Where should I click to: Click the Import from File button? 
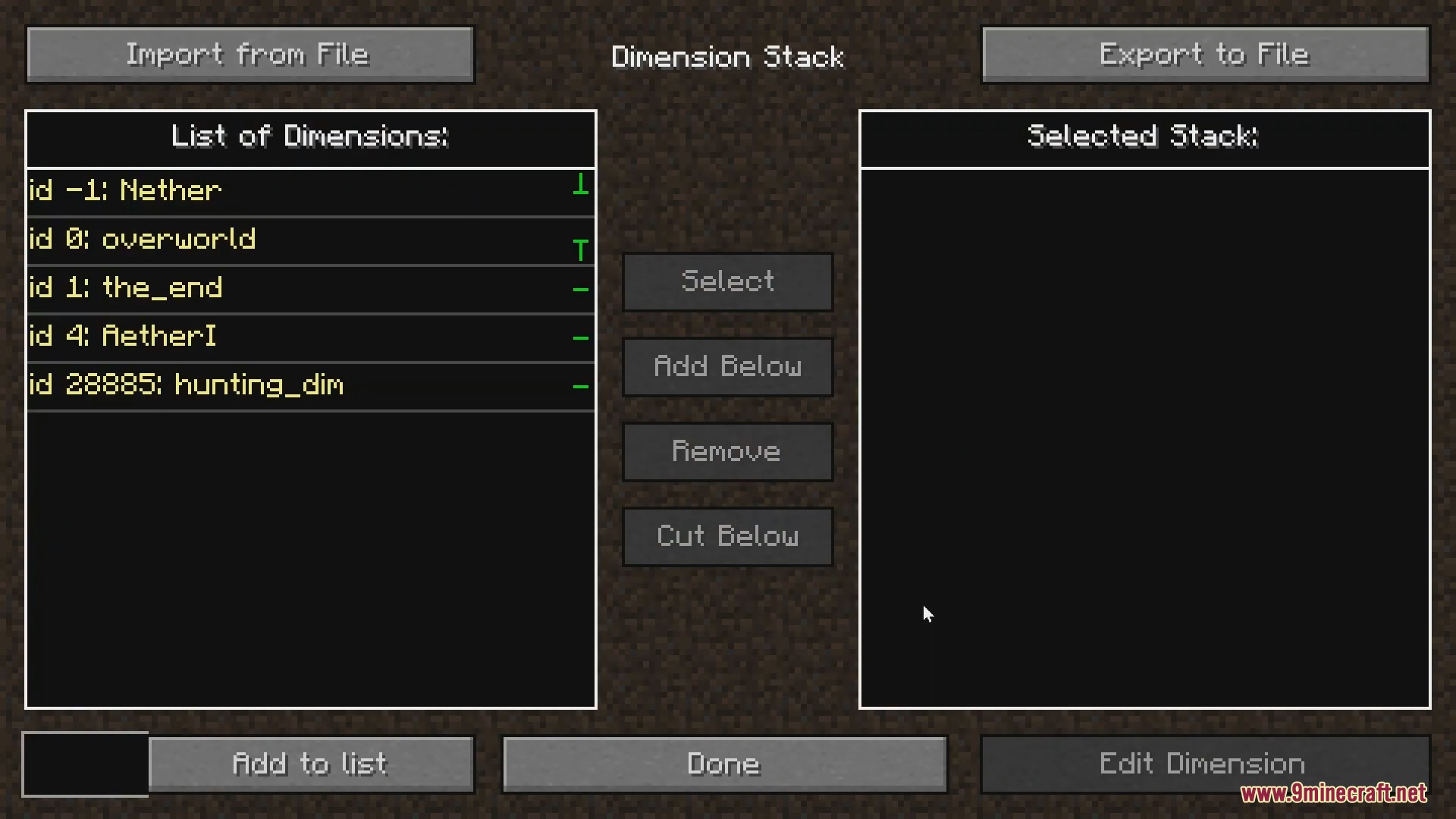[x=249, y=55]
